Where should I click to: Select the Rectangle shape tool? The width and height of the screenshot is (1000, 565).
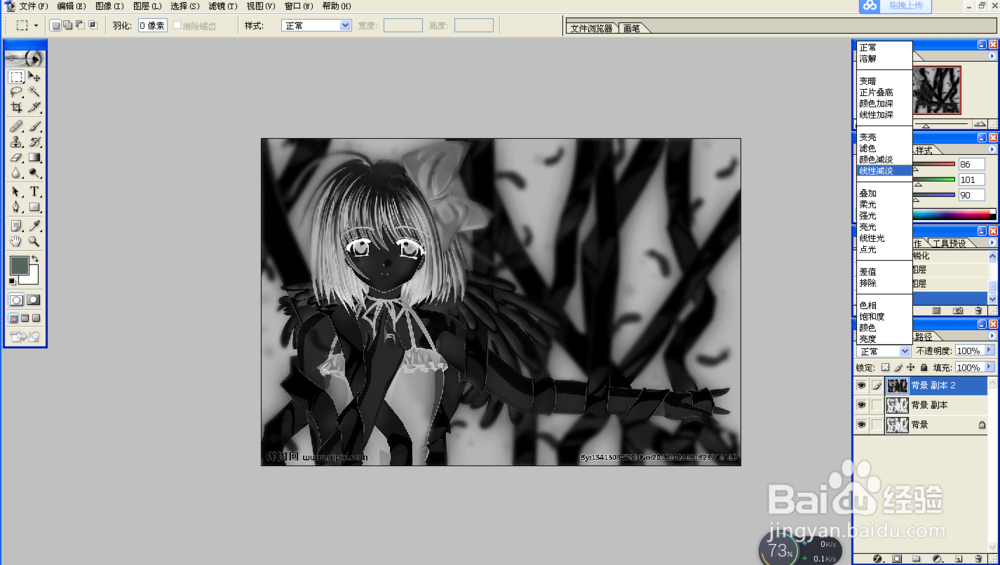(34, 207)
